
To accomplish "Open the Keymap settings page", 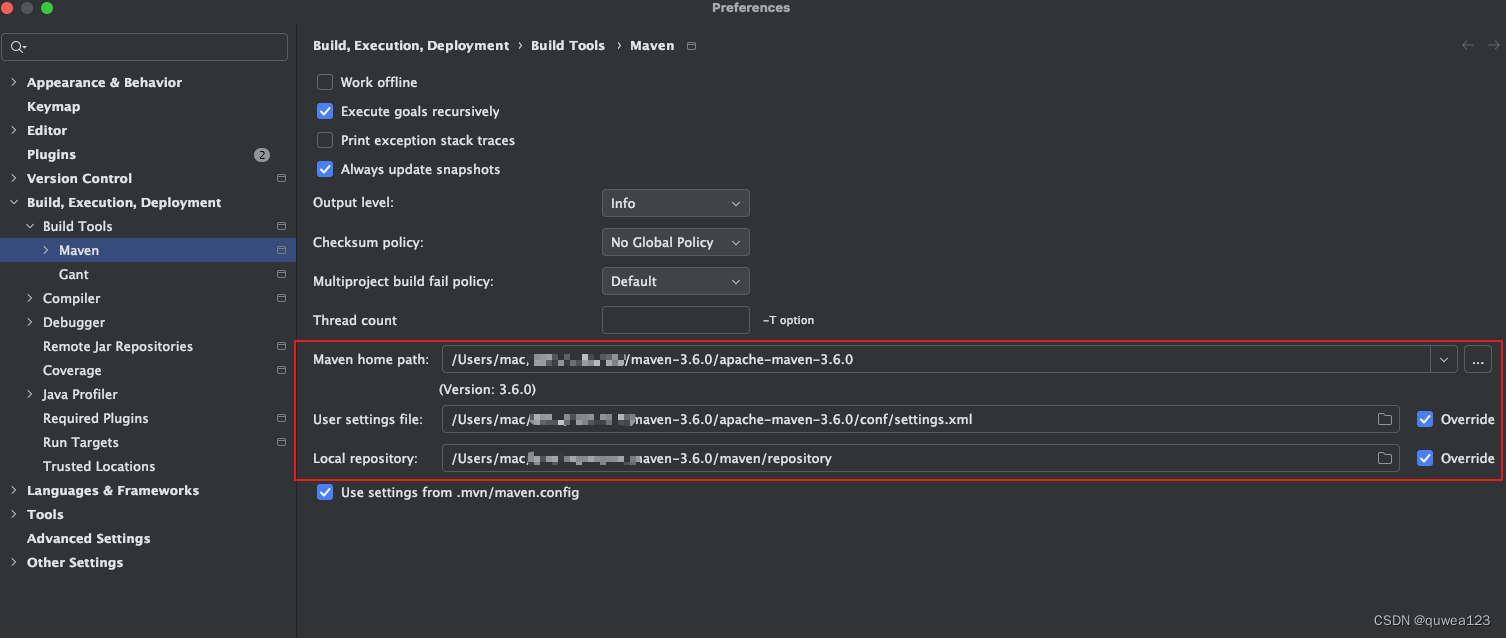I will [53, 106].
